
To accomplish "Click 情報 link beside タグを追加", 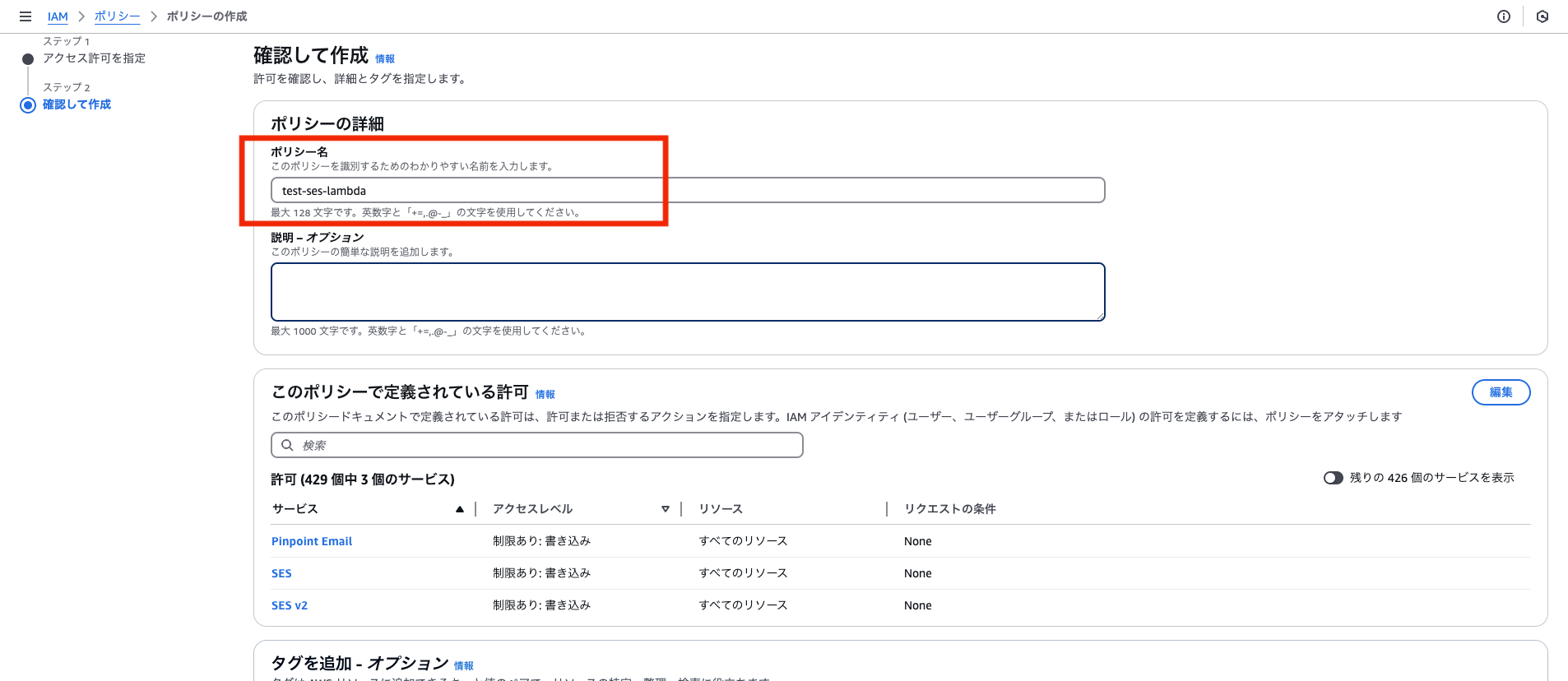I will coord(464,666).
